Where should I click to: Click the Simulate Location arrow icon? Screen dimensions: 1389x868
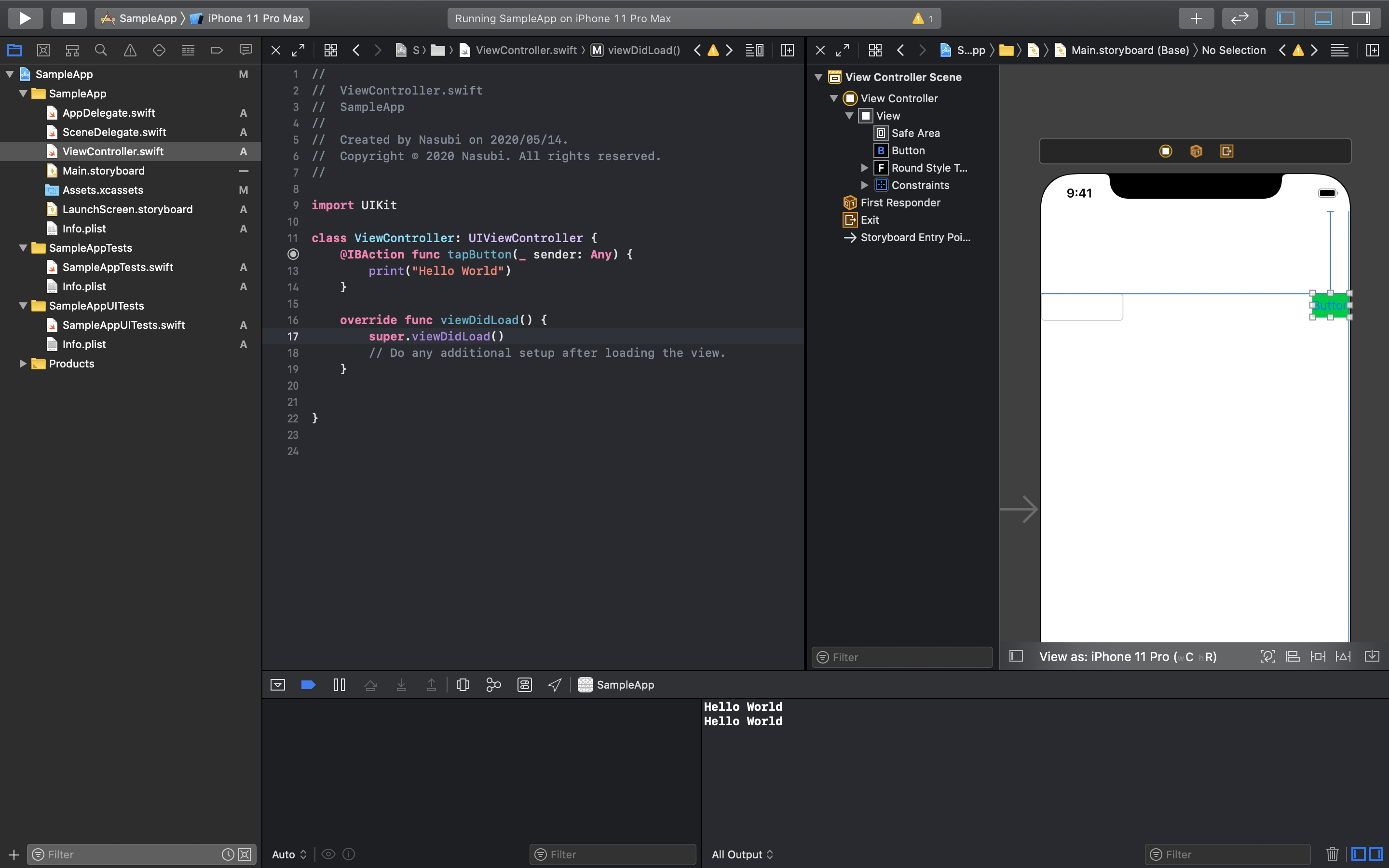555,685
